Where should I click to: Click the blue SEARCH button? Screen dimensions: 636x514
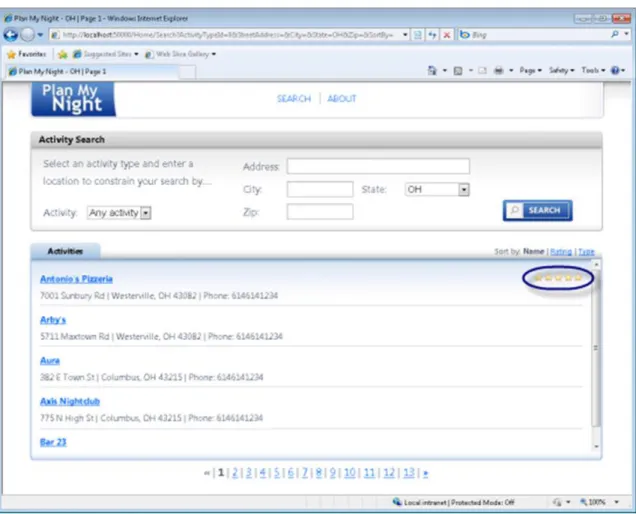537,211
